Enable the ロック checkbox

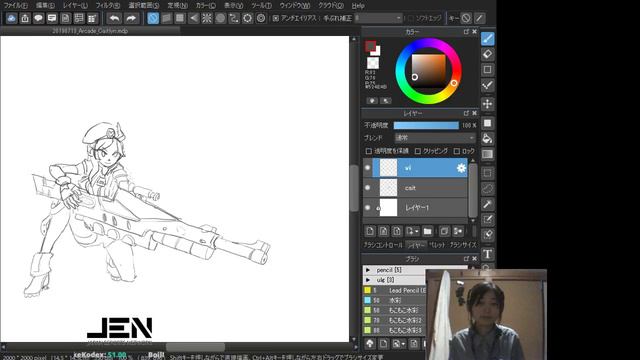coord(457,151)
